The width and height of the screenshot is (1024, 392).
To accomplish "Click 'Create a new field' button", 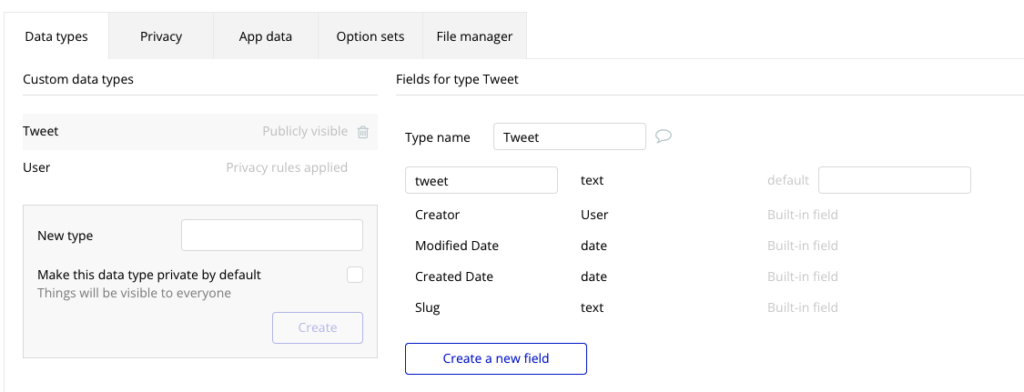I will point(496,359).
